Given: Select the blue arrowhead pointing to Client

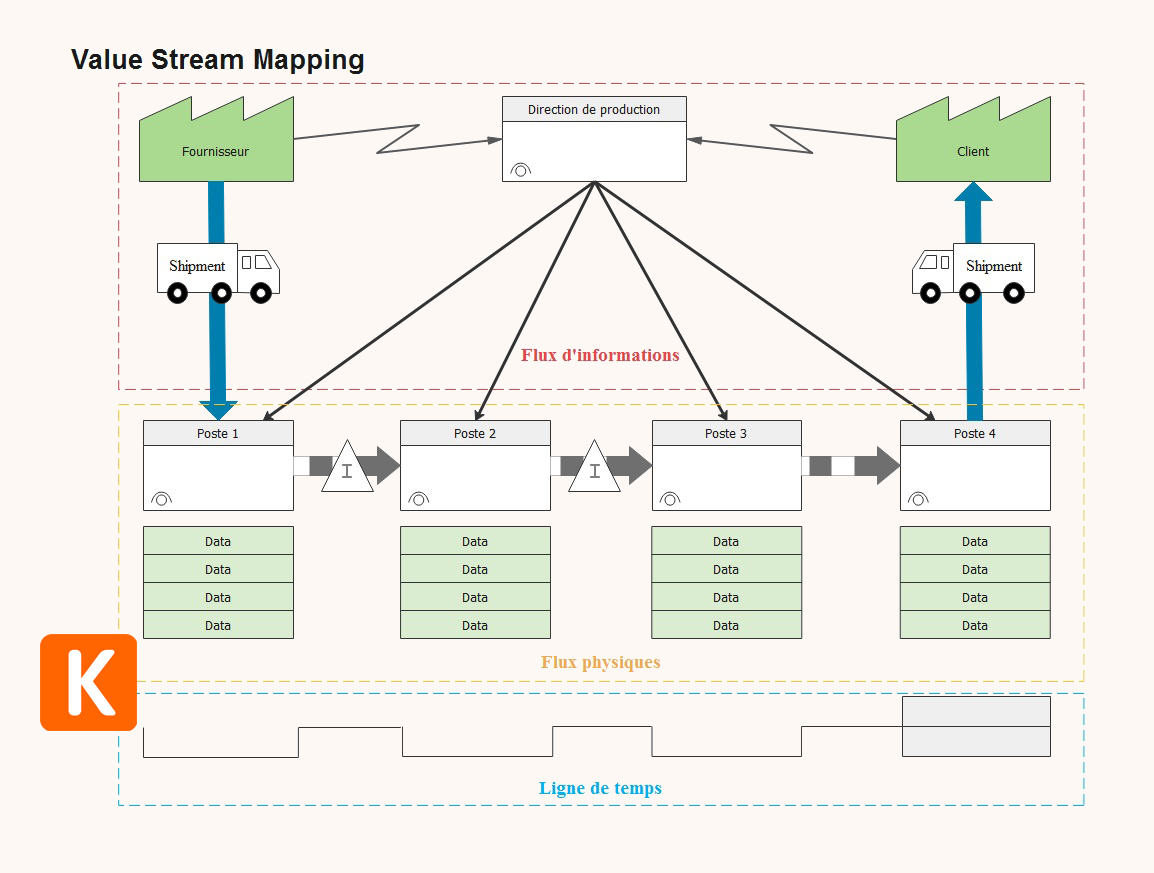Looking at the screenshot, I should click(x=973, y=191).
